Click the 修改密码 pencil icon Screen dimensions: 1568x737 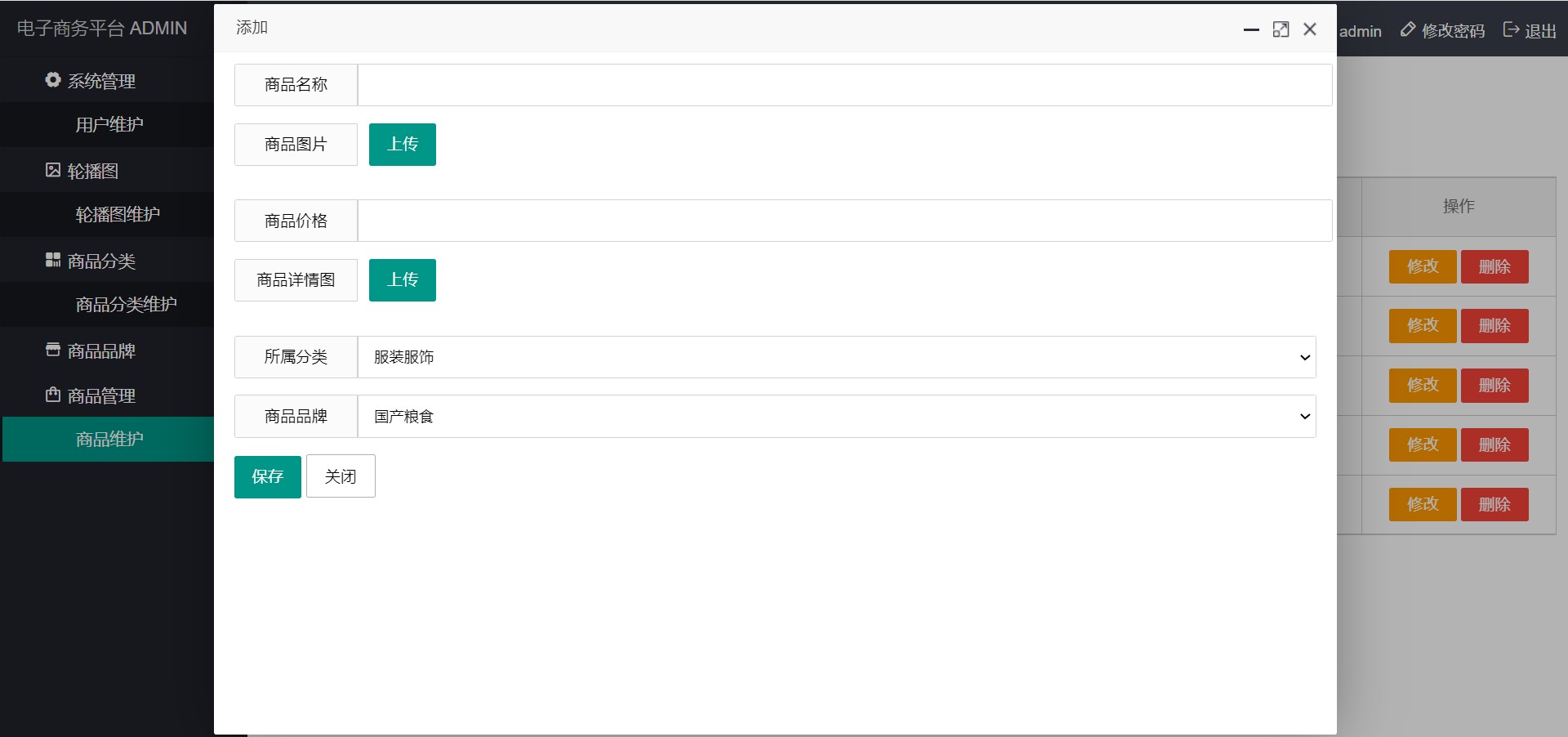[1408, 29]
